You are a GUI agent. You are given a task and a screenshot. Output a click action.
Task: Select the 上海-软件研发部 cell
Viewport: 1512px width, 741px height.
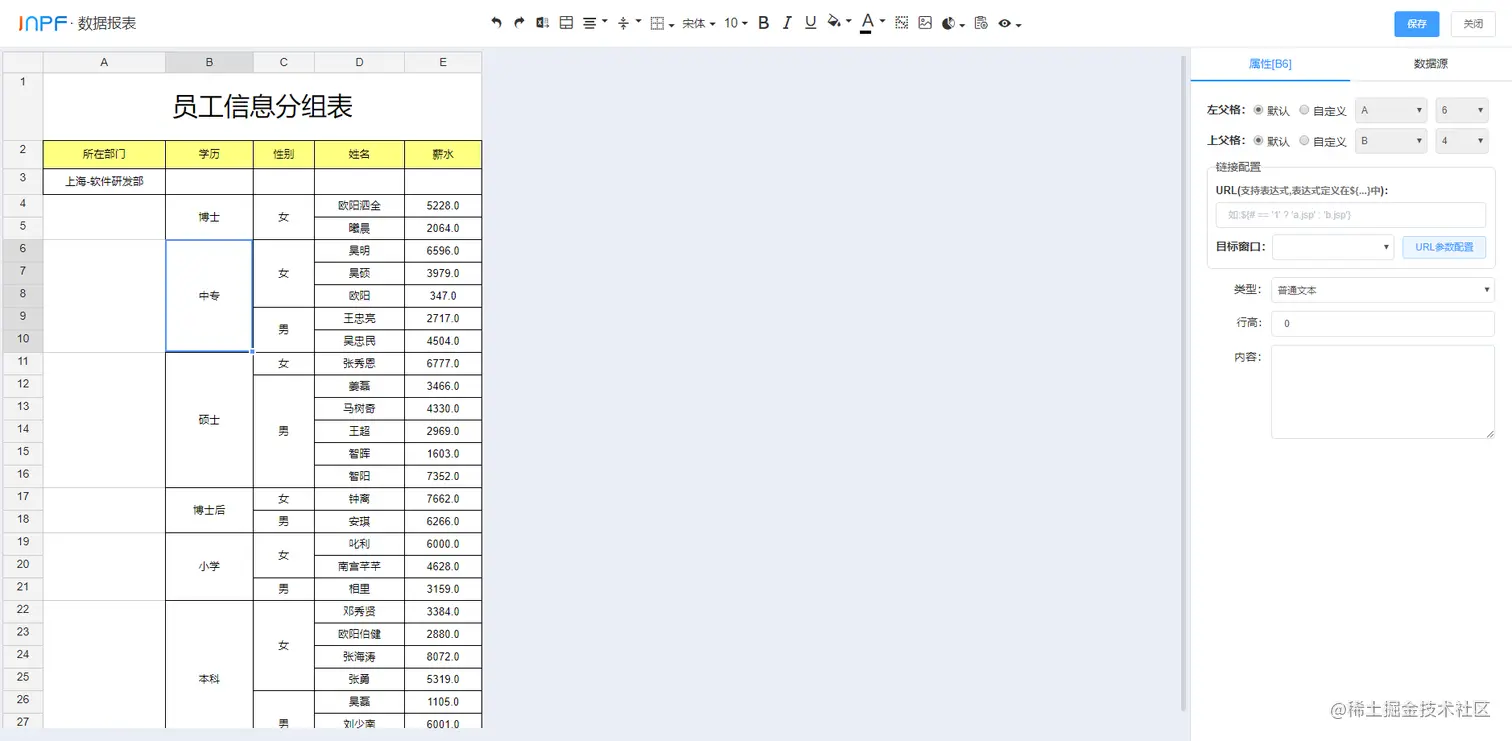tap(104, 182)
